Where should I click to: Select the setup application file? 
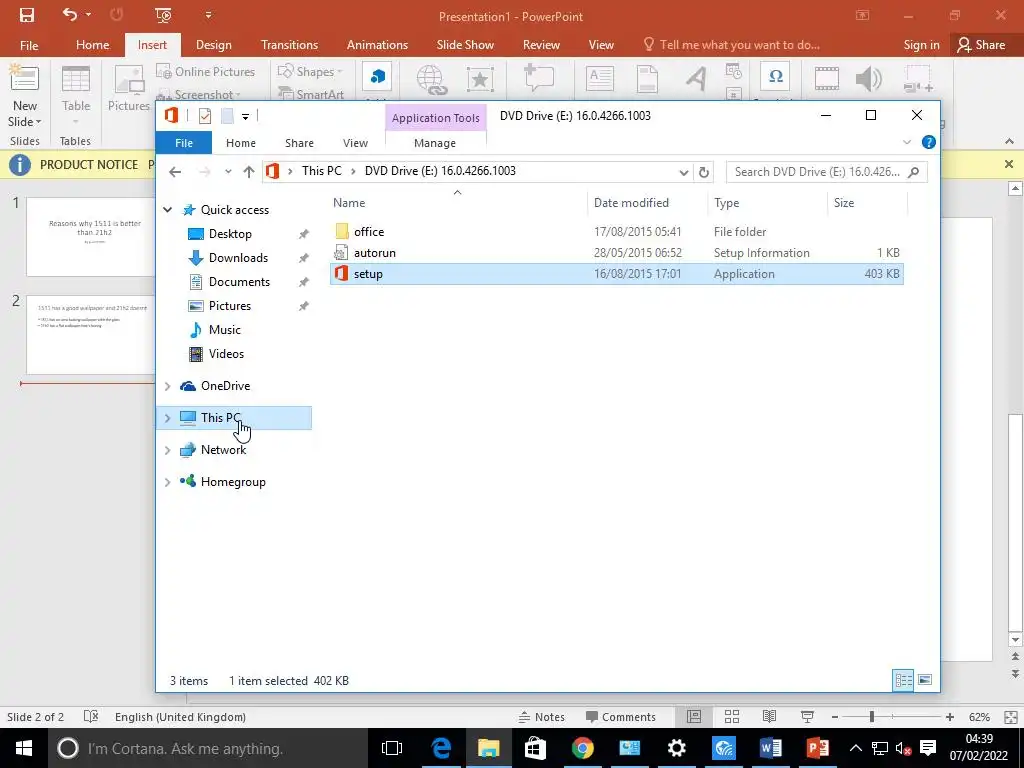[617, 274]
